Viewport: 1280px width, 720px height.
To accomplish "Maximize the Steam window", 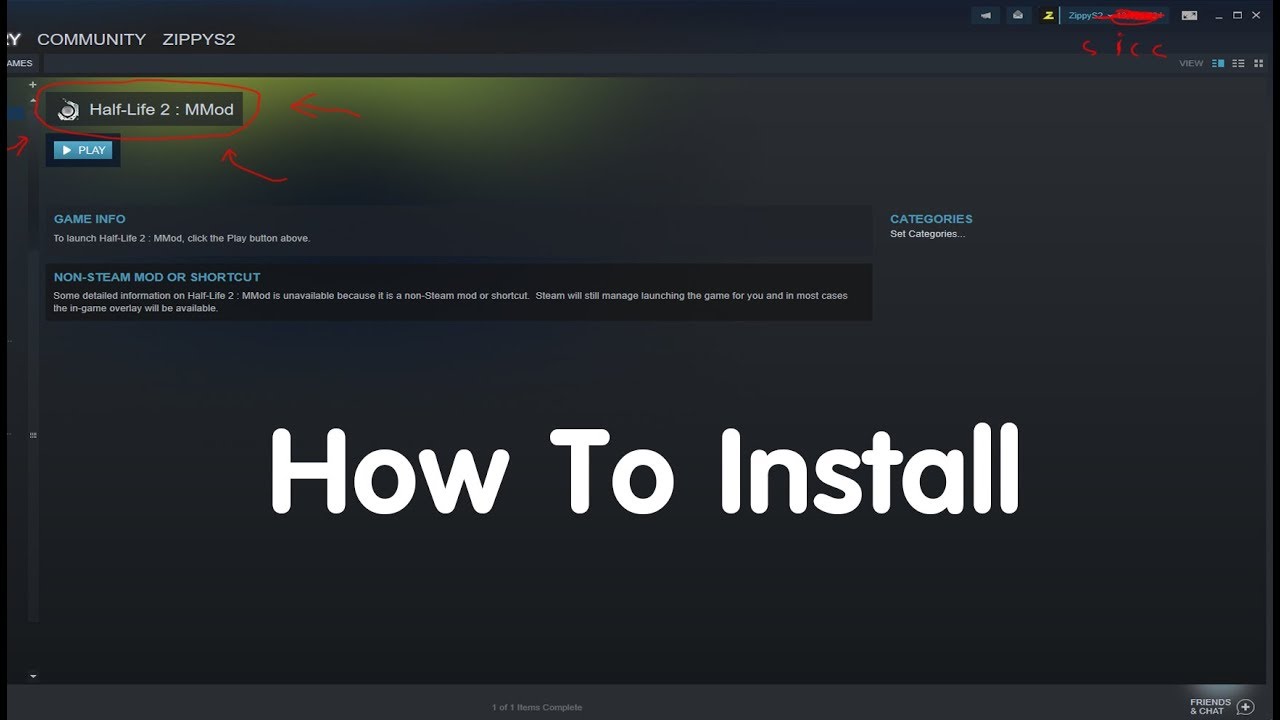I will pyautogui.click(x=1237, y=15).
